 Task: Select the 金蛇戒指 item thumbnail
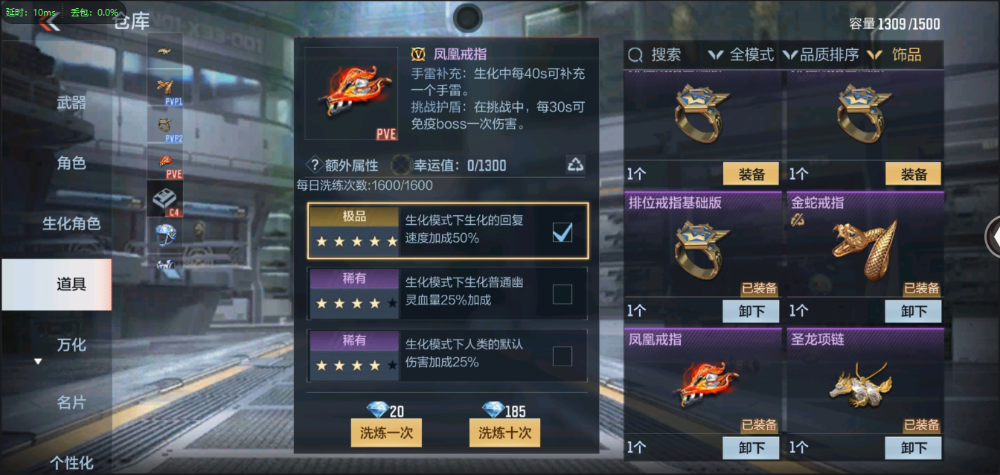pos(865,246)
